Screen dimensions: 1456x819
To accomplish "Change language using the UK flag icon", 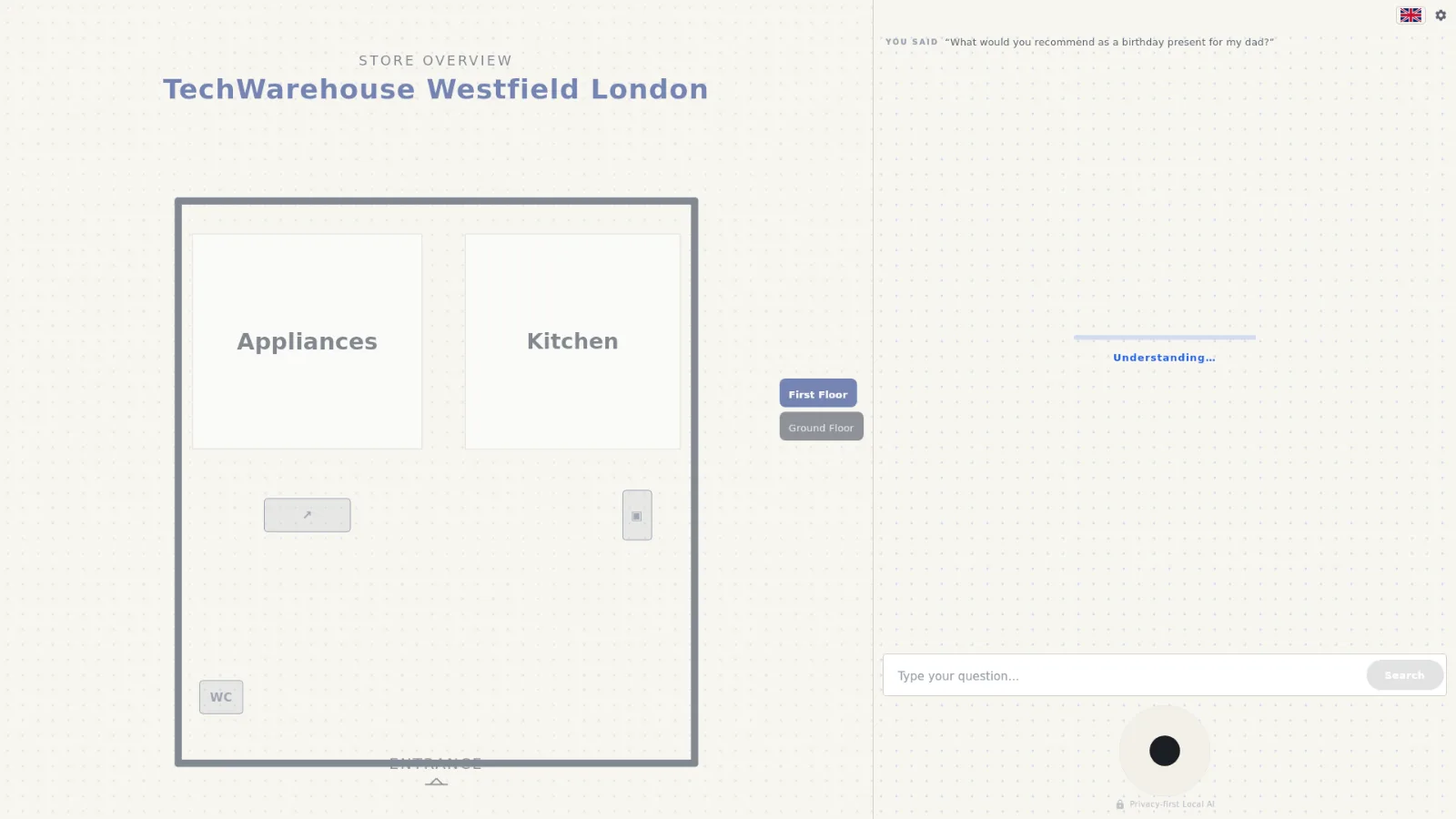I will point(1410,15).
